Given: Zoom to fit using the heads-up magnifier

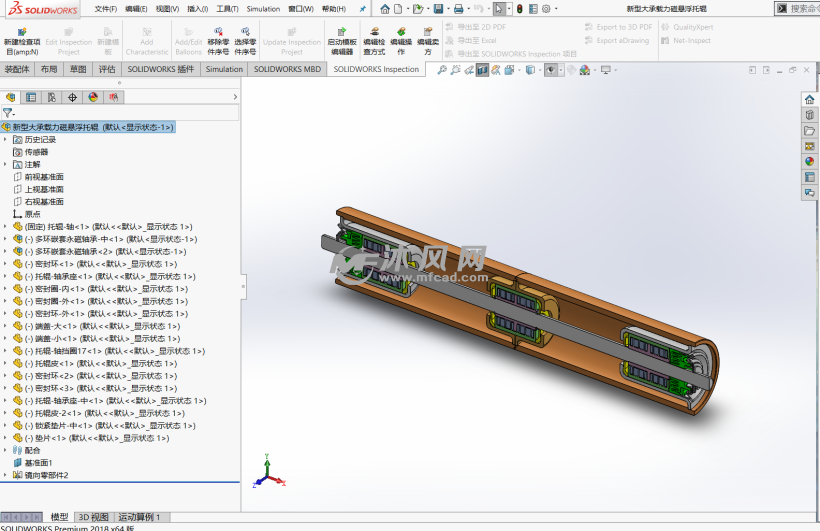Looking at the screenshot, I should pyautogui.click(x=442, y=70).
